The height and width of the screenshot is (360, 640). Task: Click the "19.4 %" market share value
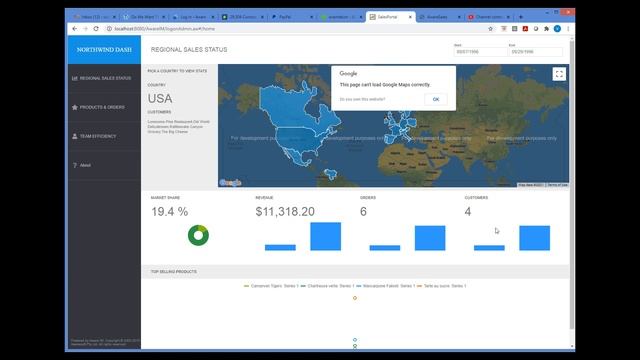(x=170, y=211)
